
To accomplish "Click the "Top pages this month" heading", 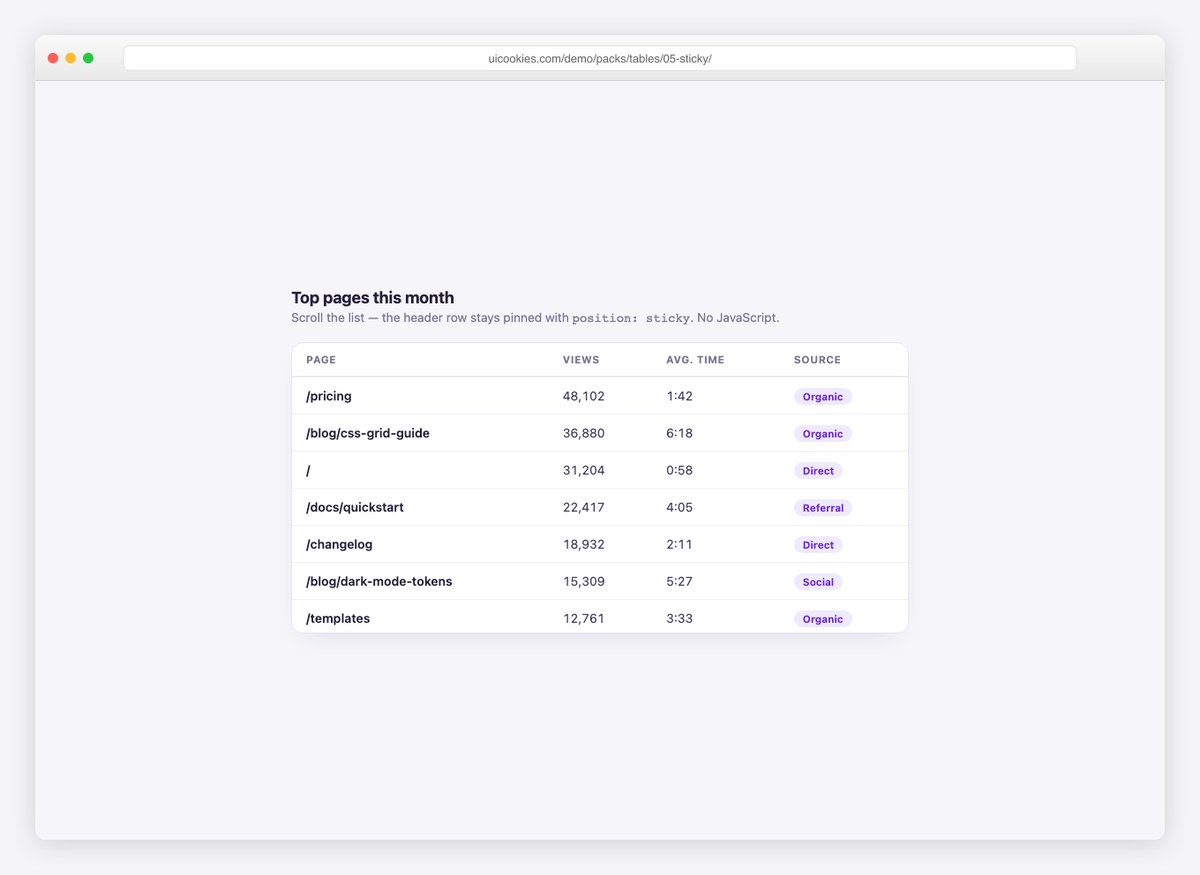I will pos(373,298).
